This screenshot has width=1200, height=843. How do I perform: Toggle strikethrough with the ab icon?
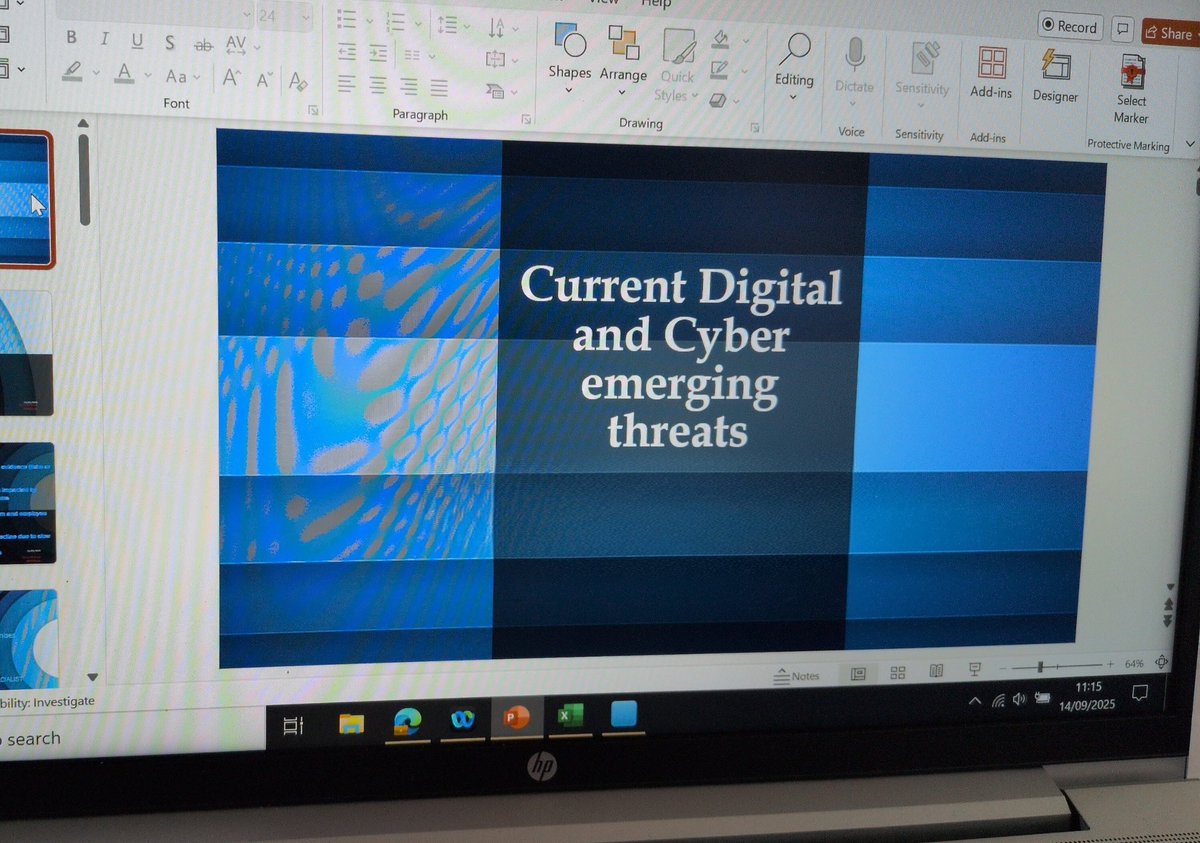pyautogui.click(x=203, y=44)
